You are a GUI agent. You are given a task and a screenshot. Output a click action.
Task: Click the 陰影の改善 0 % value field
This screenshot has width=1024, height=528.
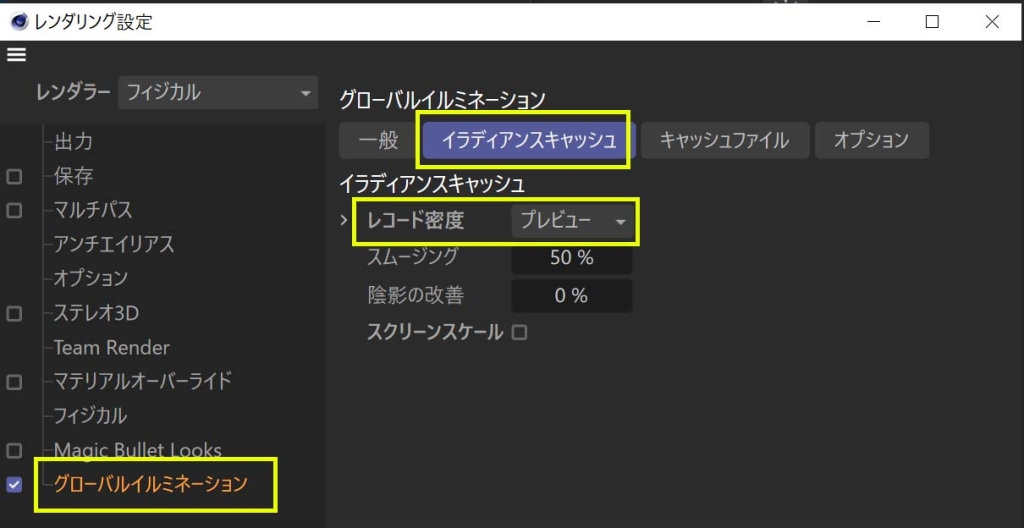click(571, 296)
